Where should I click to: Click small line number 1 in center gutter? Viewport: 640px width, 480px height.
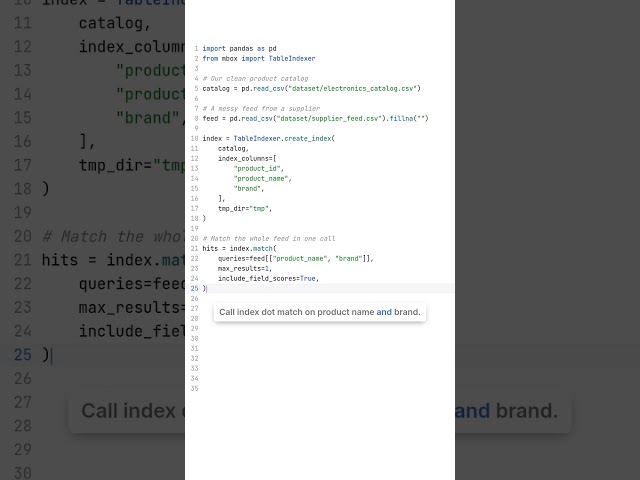pyautogui.click(x=196, y=49)
